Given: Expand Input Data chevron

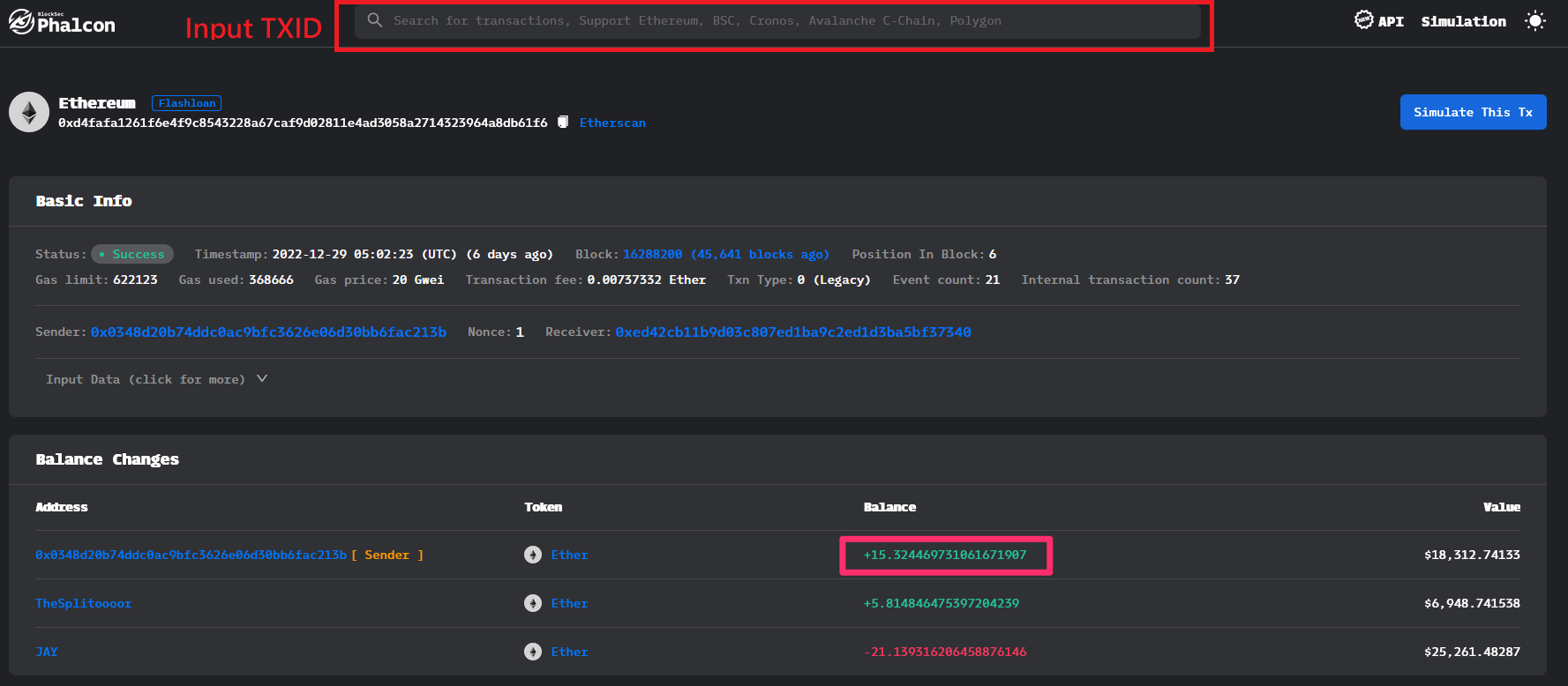Looking at the screenshot, I should tap(262, 379).
